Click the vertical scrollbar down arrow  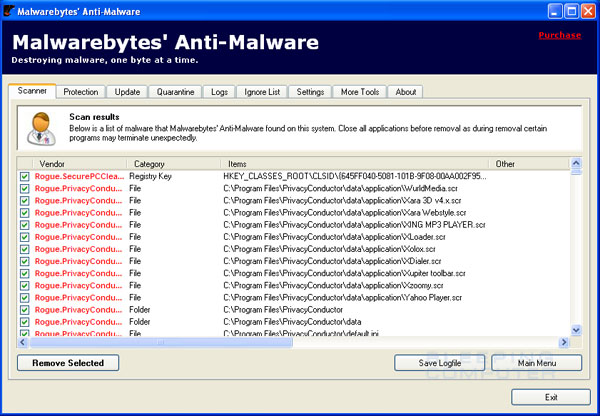pyautogui.click(x=576, y=330)
